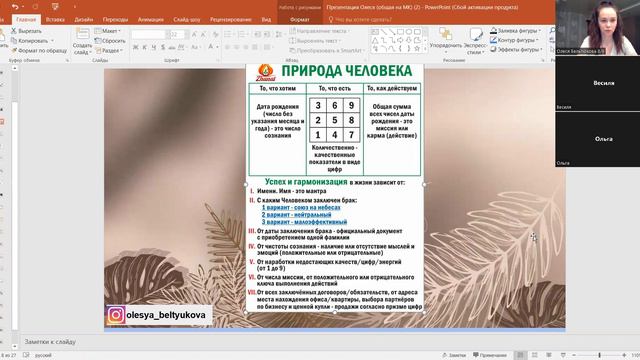The image size is (640, 360).
Task: Click '2 вариант - нейтральный' link
Action: 296,215
